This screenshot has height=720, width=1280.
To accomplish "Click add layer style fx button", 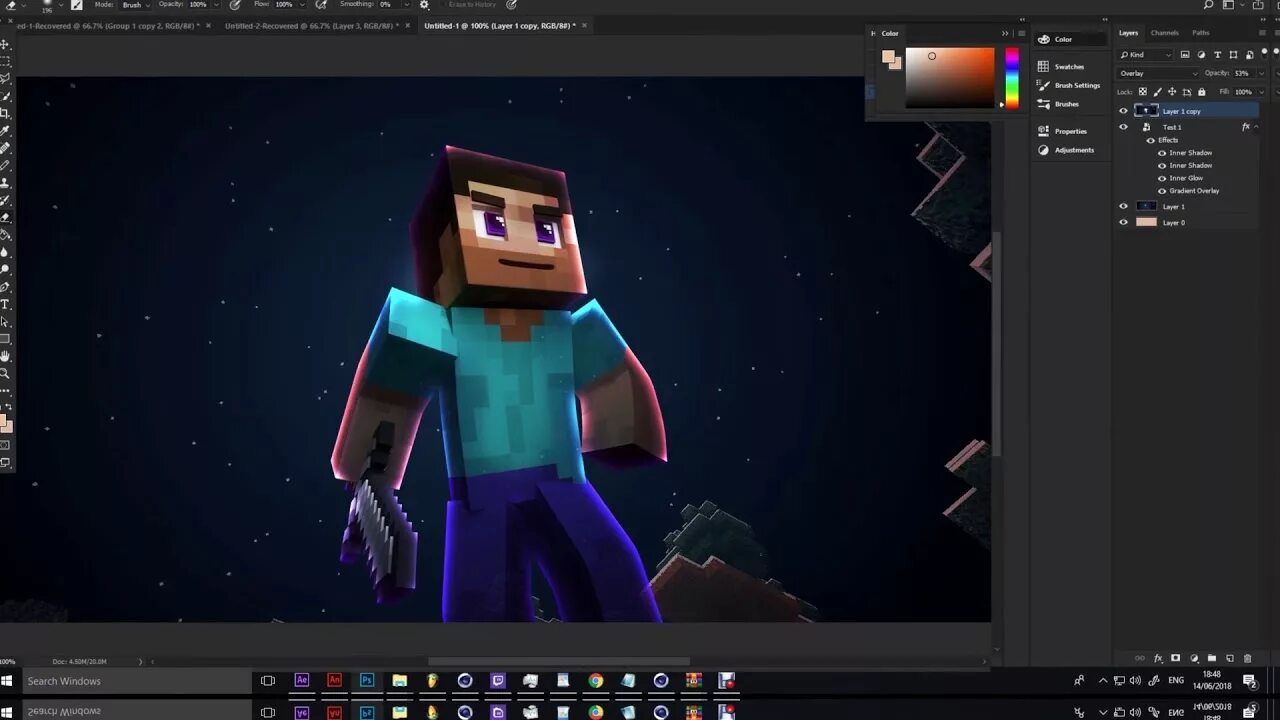I will (x=1158, y=658).
